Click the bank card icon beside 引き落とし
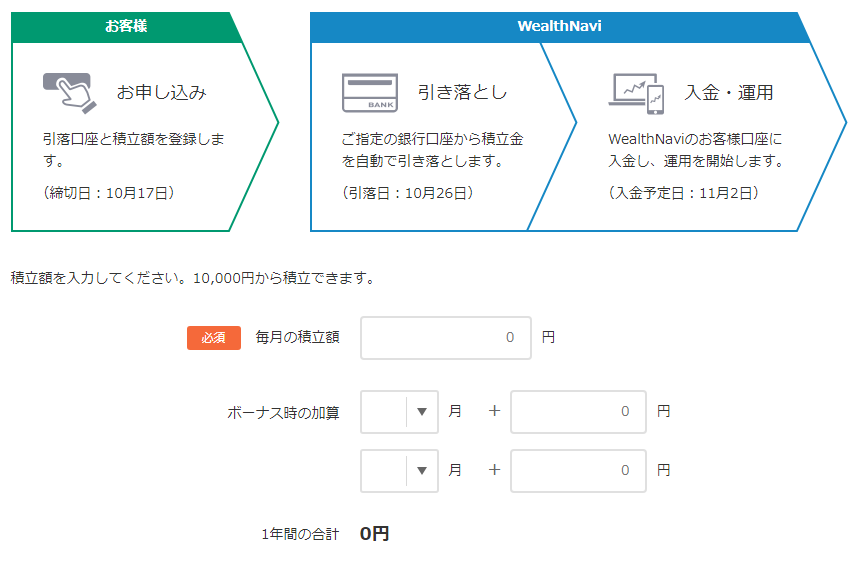Viewport: 862px width, 569px height. coord(370,93)
